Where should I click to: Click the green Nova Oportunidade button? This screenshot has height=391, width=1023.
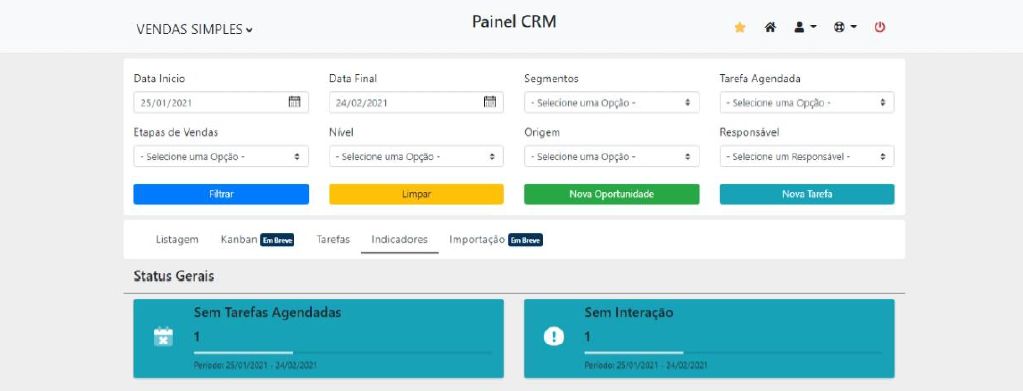point(611,194)
